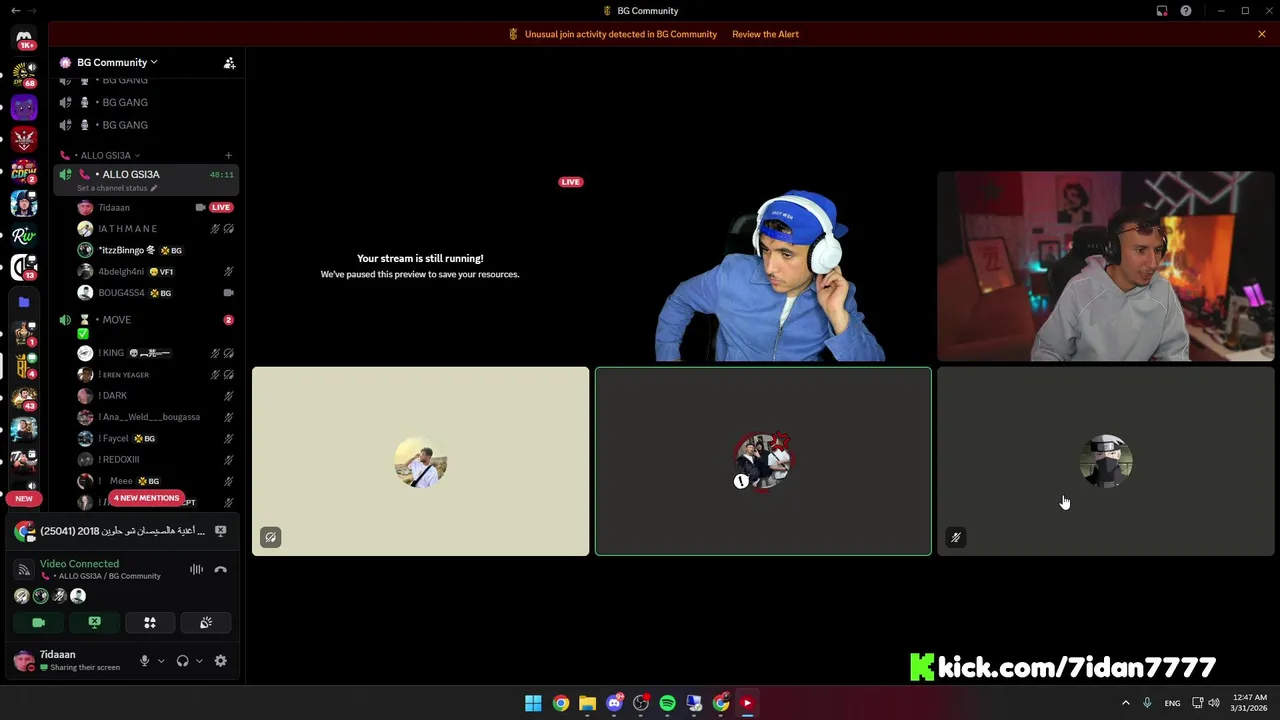
Task: Toggle taskbar microphone indicator
Action: pos(1147,703)
